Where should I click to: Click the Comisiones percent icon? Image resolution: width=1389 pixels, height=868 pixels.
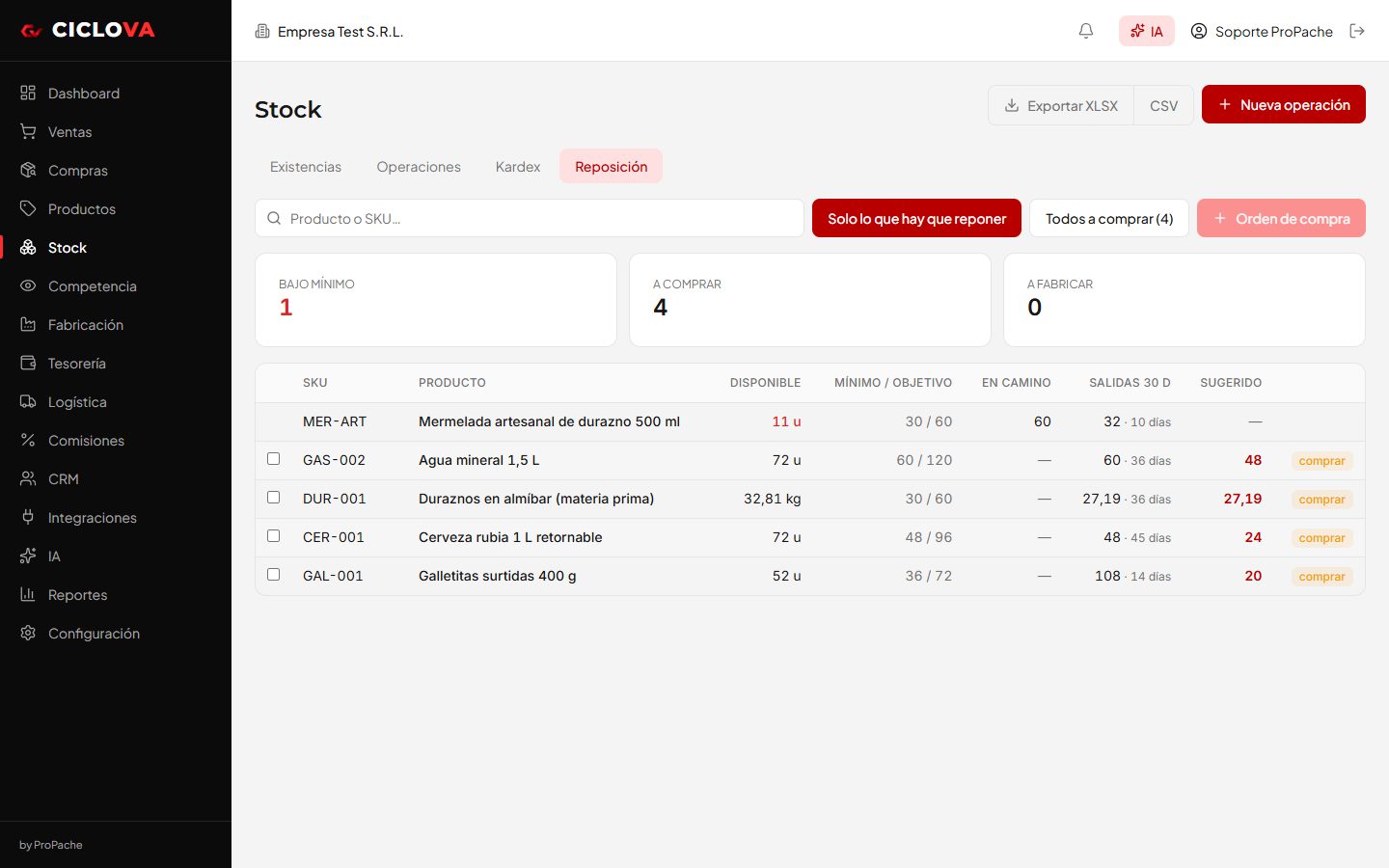(x=28, y=440)
